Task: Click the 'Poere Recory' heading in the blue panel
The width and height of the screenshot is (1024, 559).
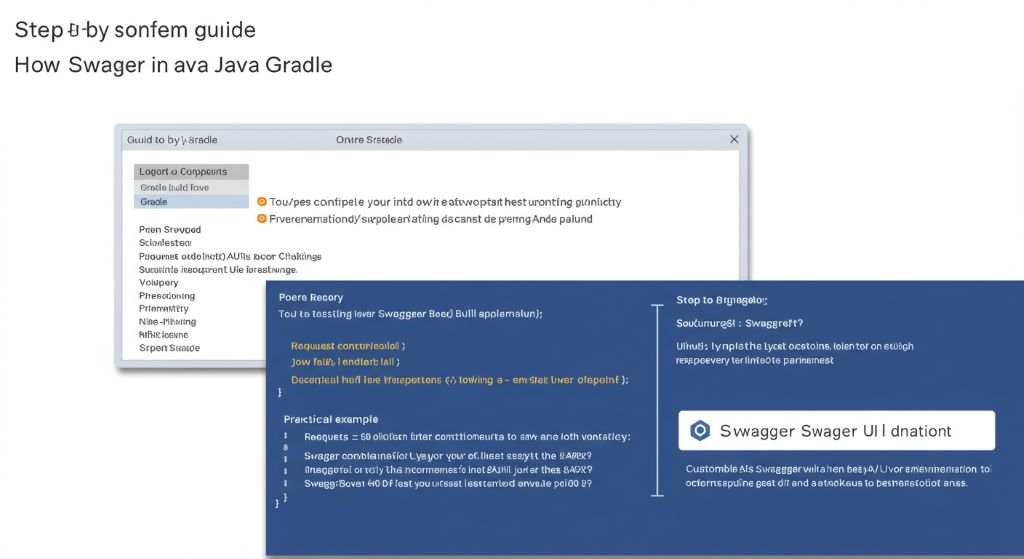Action: 310,297
